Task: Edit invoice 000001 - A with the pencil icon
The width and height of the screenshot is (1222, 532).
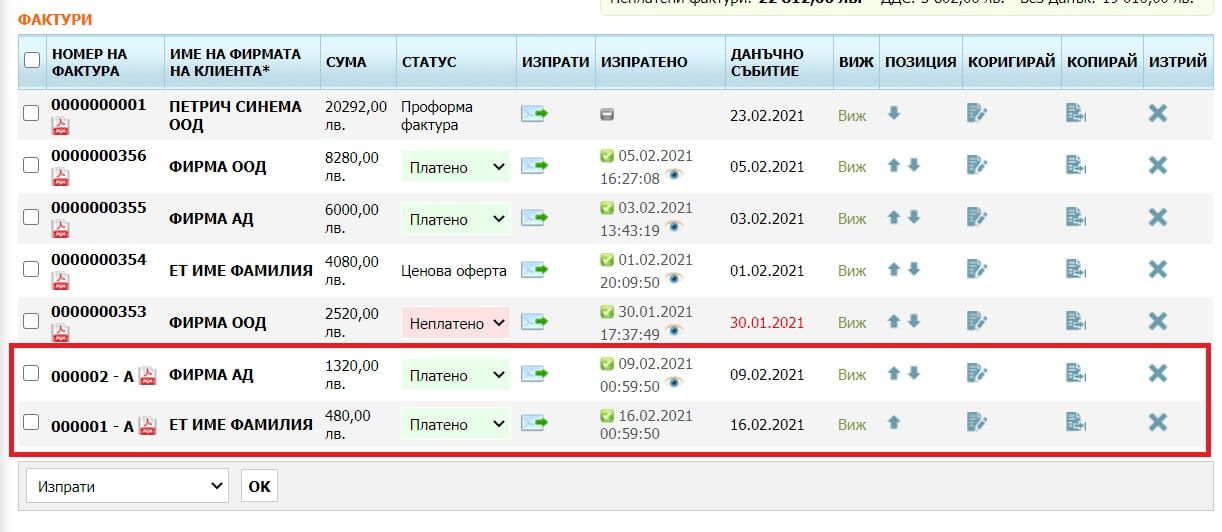Action: point(977,422)
